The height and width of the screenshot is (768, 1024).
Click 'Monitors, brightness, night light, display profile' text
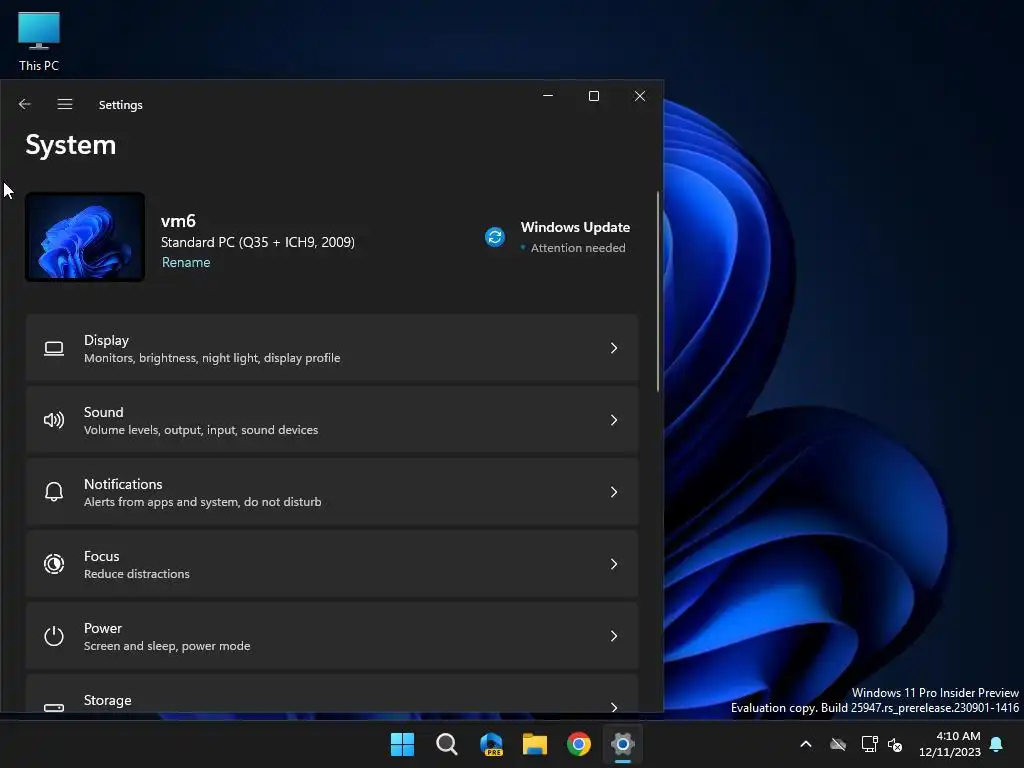click(212, 358)
